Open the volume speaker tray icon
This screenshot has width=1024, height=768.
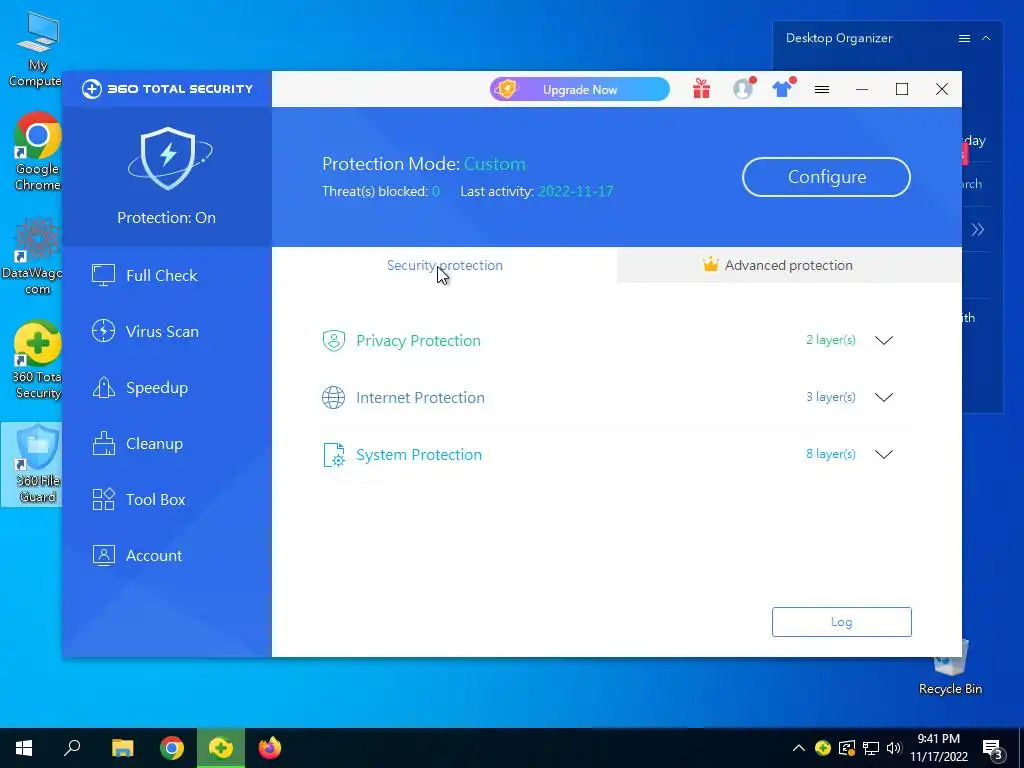(x=894, y=748)
